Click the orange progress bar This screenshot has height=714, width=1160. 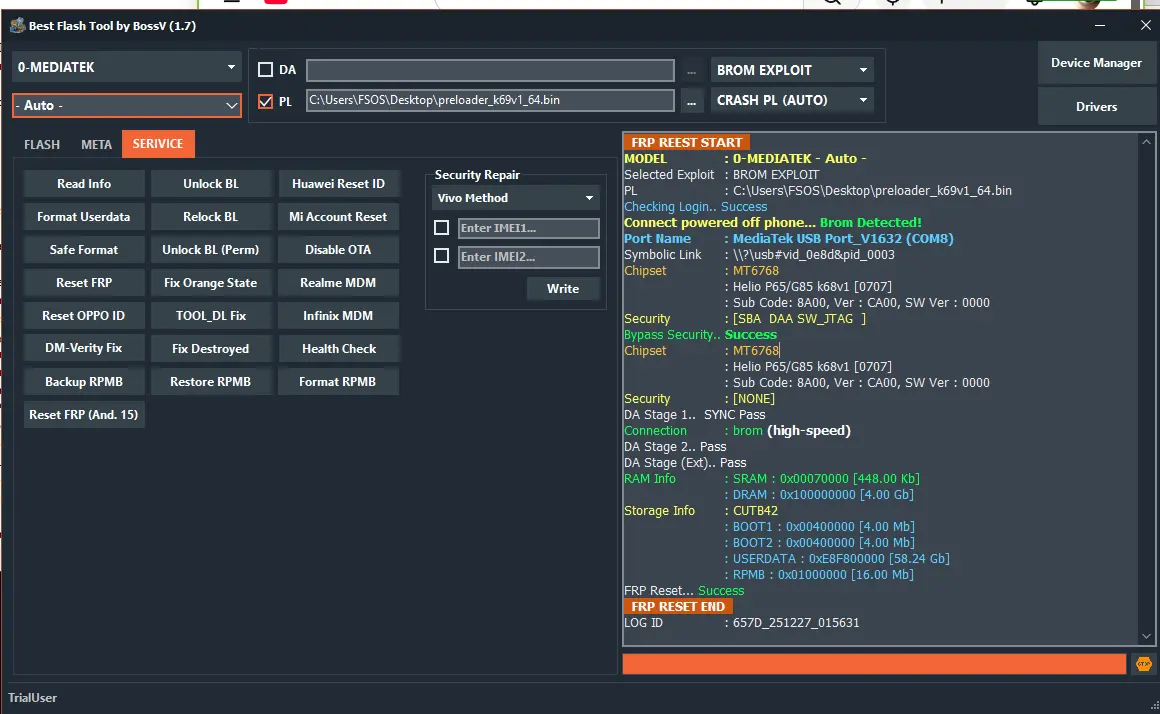pyautogui.click(x=874, y=664)
